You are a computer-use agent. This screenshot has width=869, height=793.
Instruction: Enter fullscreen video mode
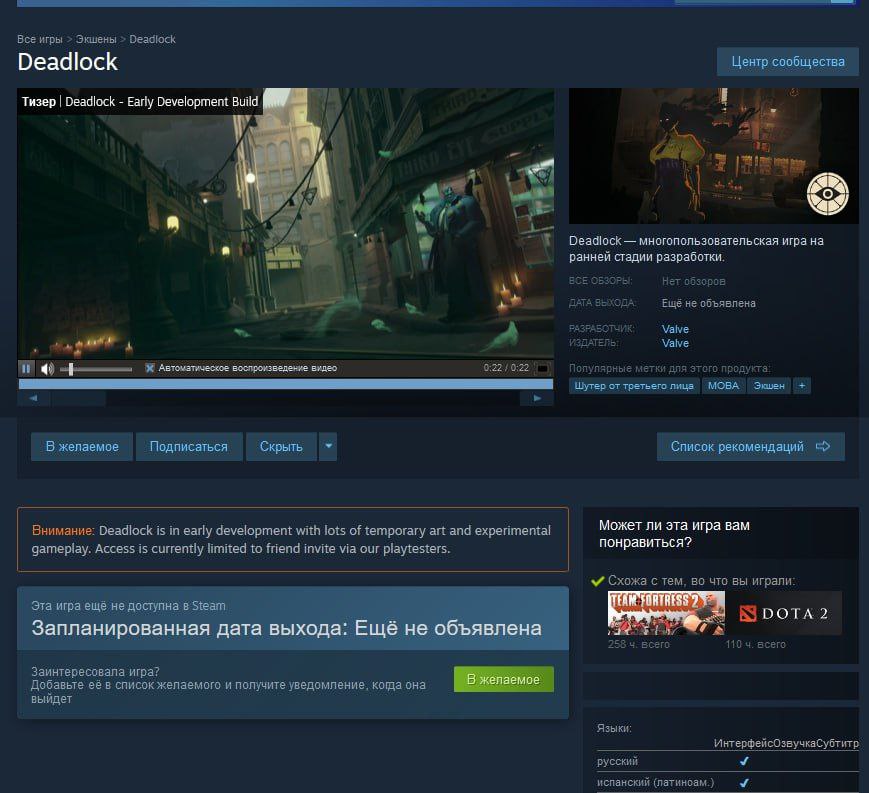pos(543,369)
